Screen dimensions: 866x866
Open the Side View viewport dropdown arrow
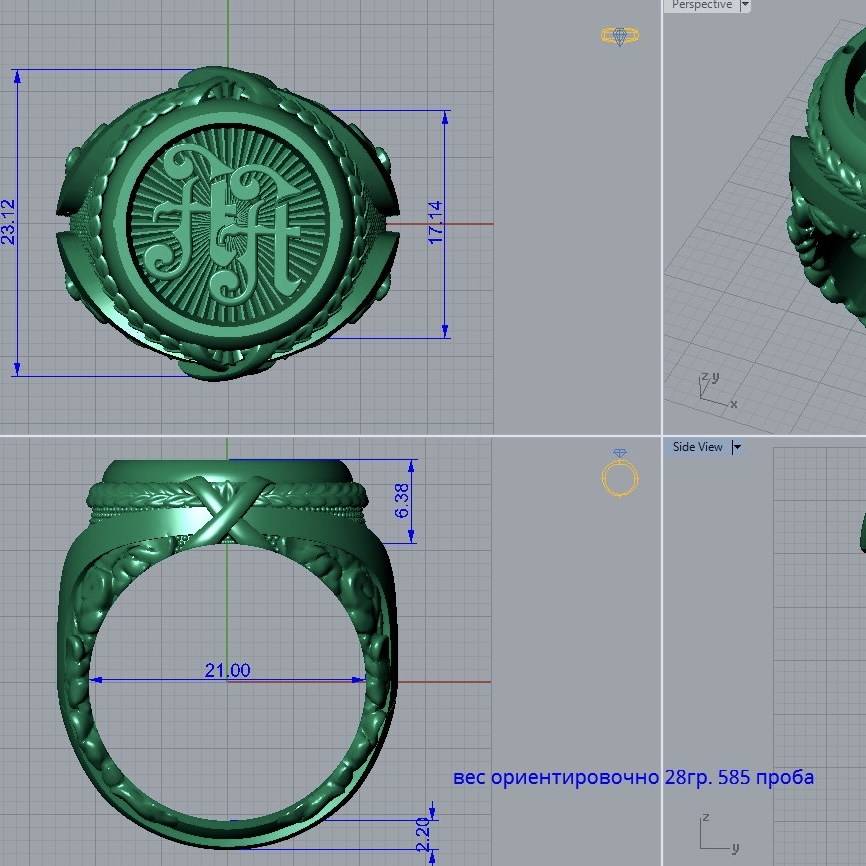coord(737,447)
